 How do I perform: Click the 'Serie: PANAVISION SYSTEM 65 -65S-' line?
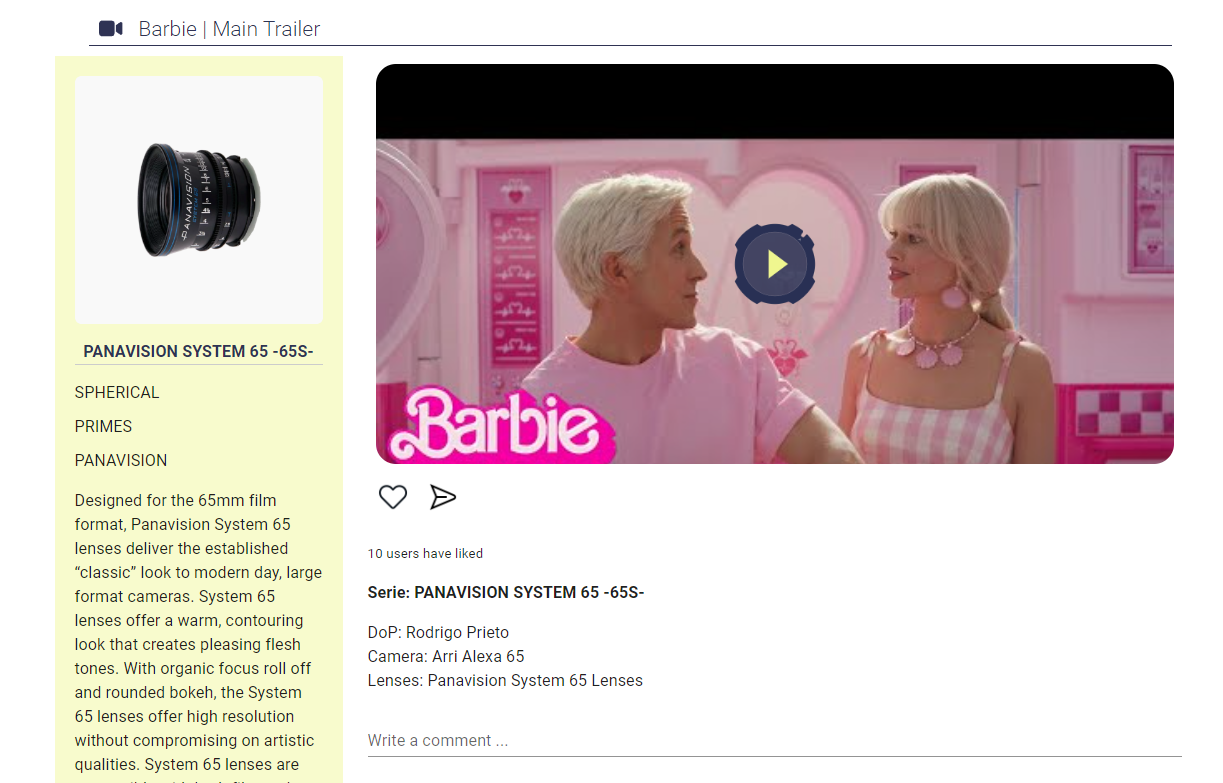coord(506,593)
